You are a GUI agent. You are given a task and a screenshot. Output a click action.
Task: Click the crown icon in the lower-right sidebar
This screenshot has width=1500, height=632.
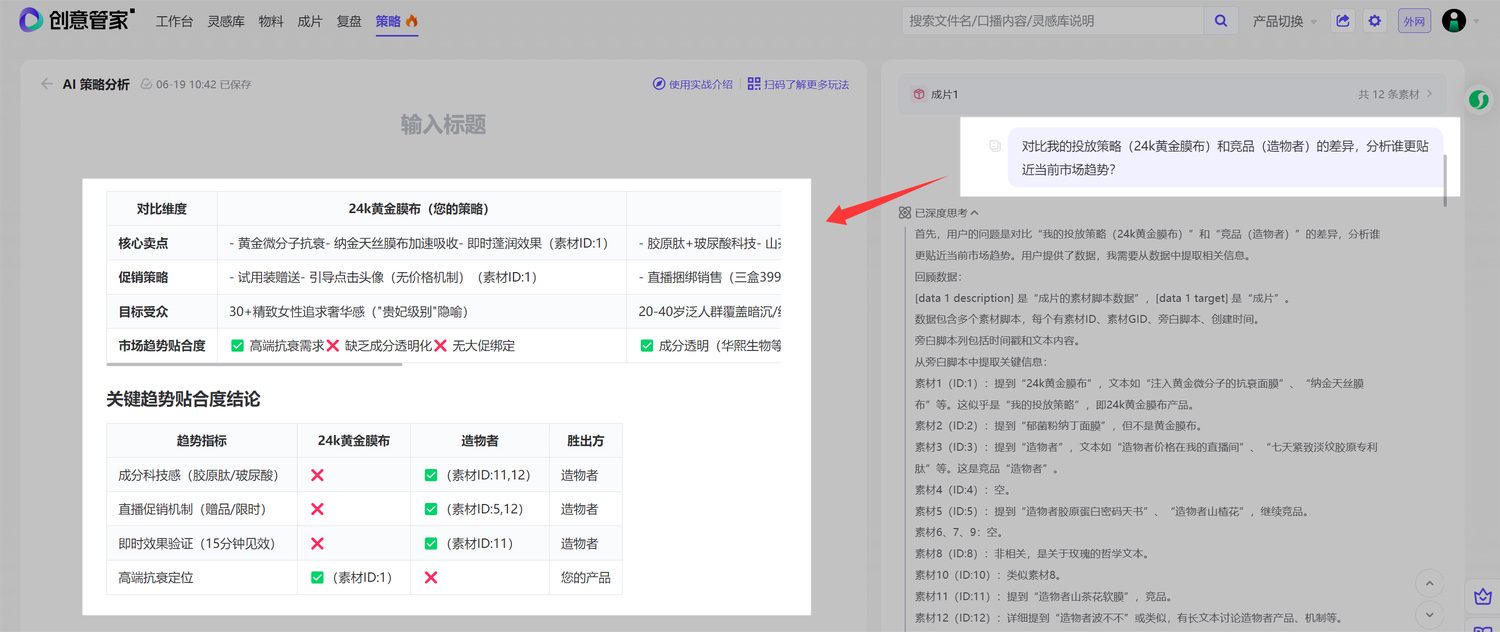pyautogui.click(x=1483, y=597)
